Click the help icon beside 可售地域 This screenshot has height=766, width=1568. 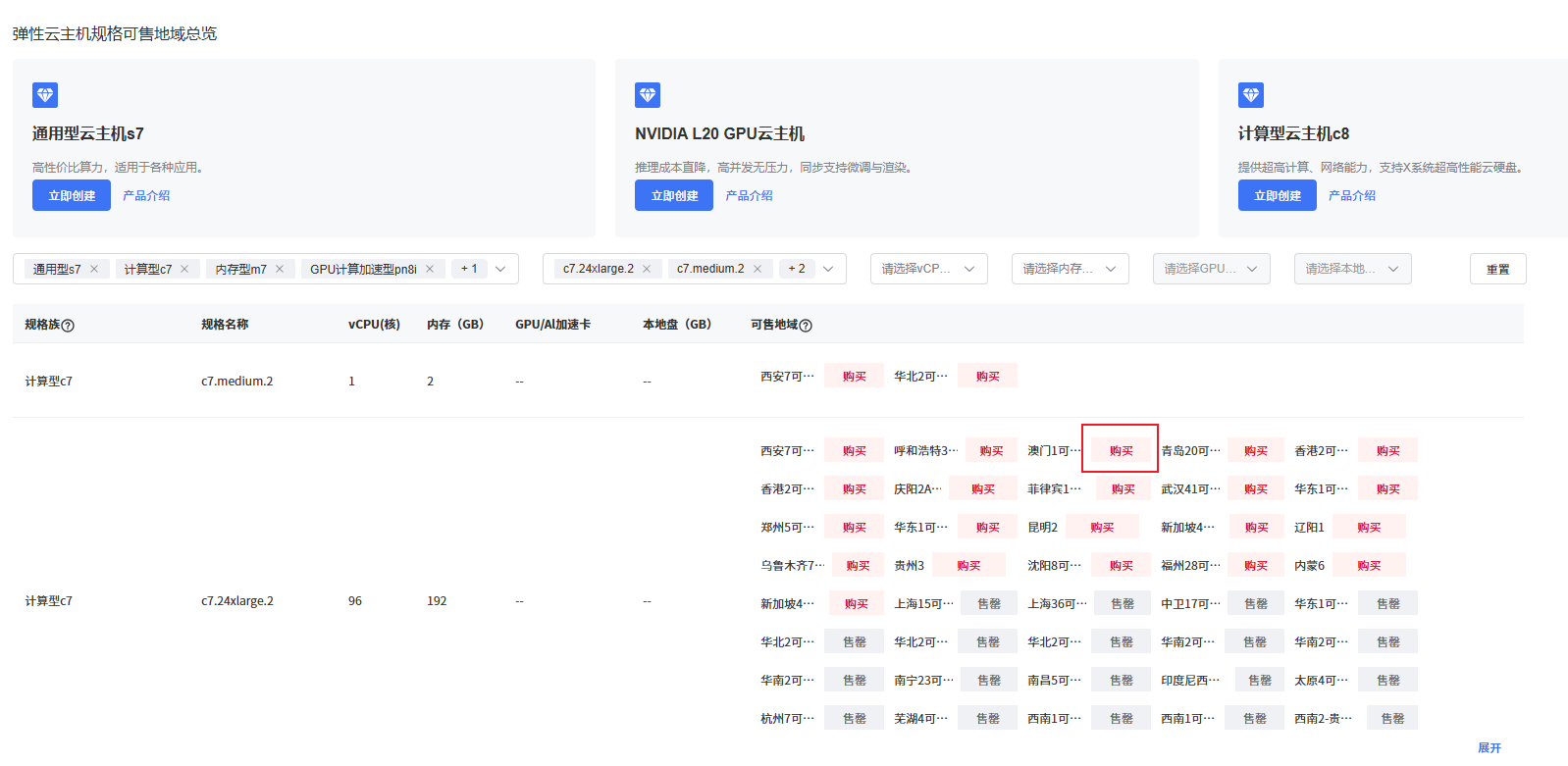pos(806,326)
